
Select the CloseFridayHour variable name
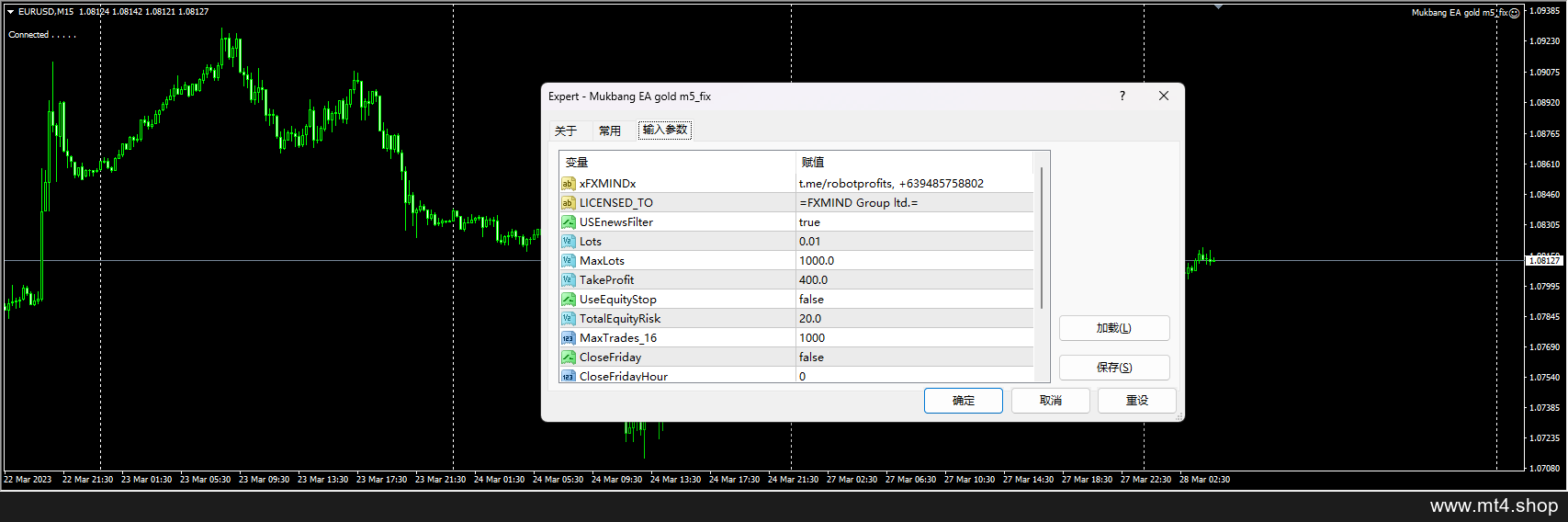coord(624,376)
